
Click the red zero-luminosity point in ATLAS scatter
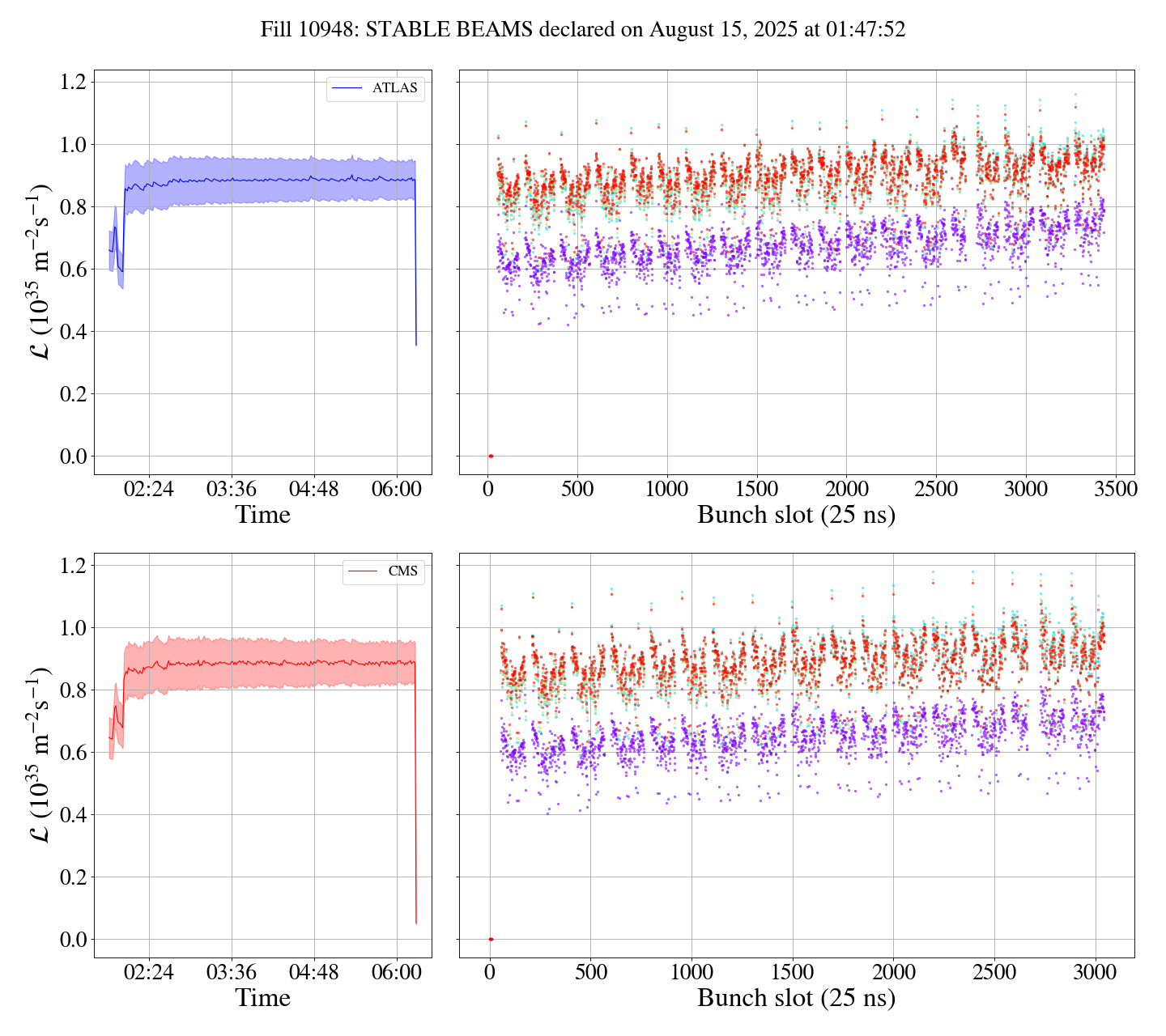[x=491, y=456]
